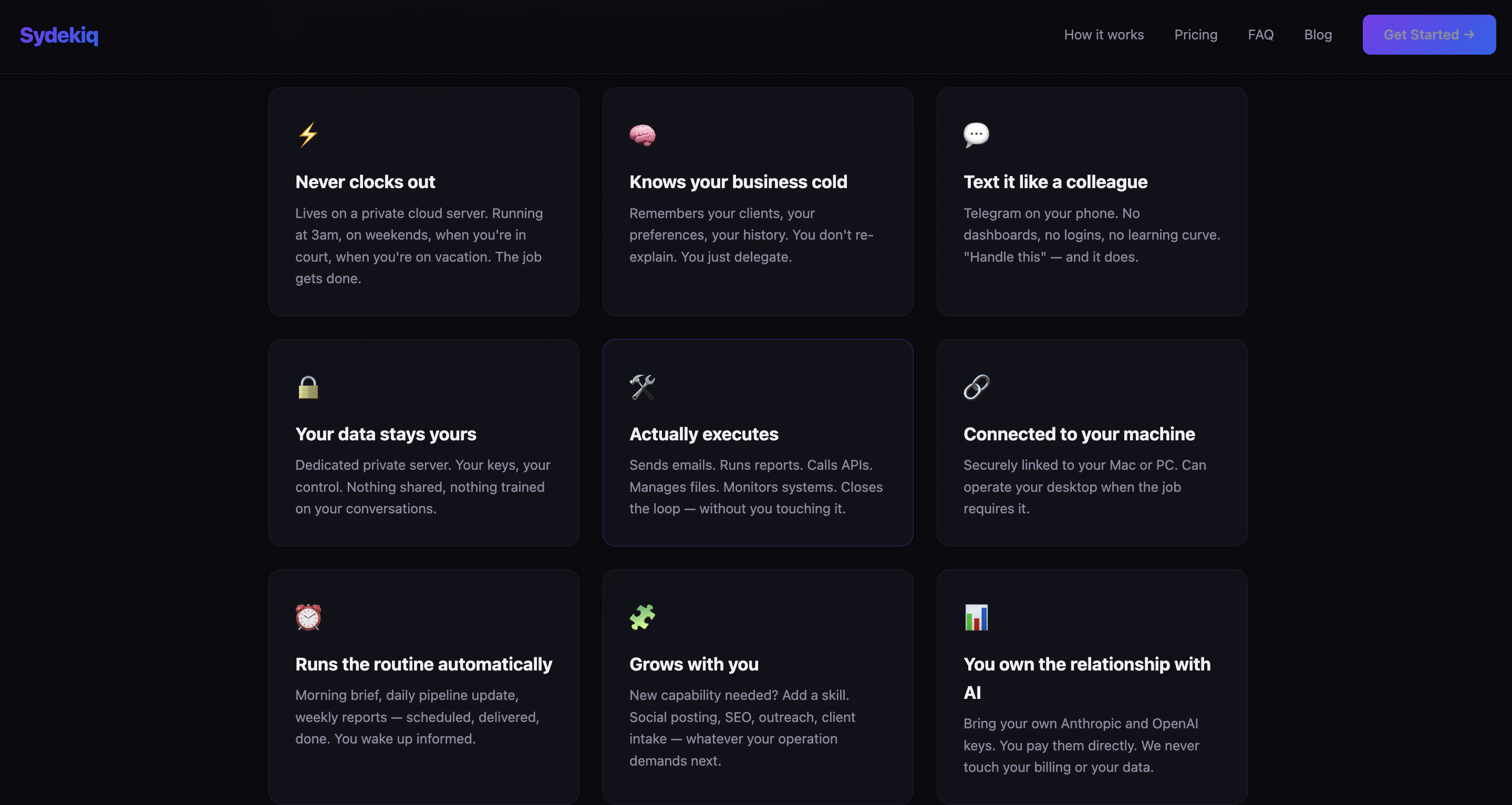Click the hammer and wrench icon above Actually executes
Viewport: 1512px width, 805px height.
[642, 387]
